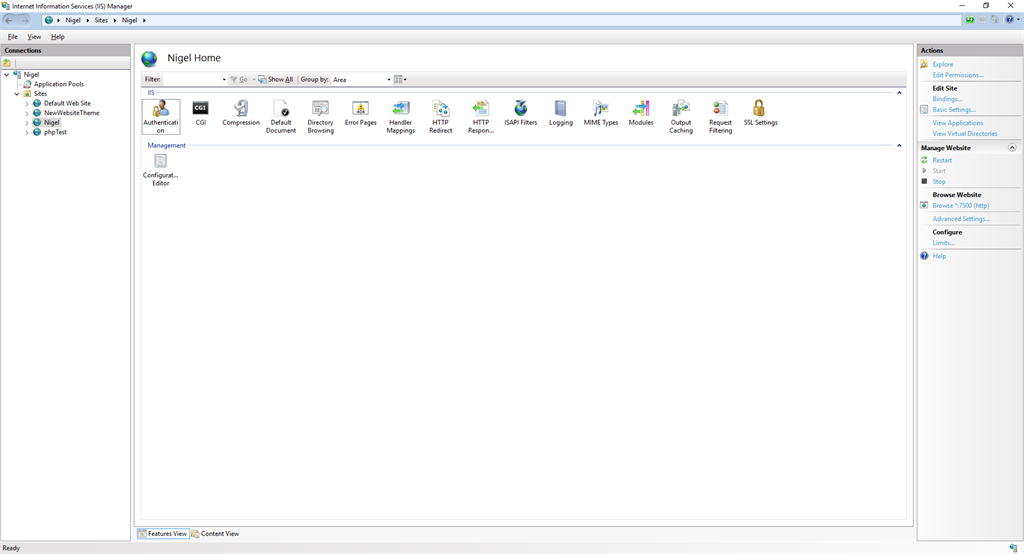The image size is (1024, 554).
Task: Stop the website
Action: tap(938, 182)
